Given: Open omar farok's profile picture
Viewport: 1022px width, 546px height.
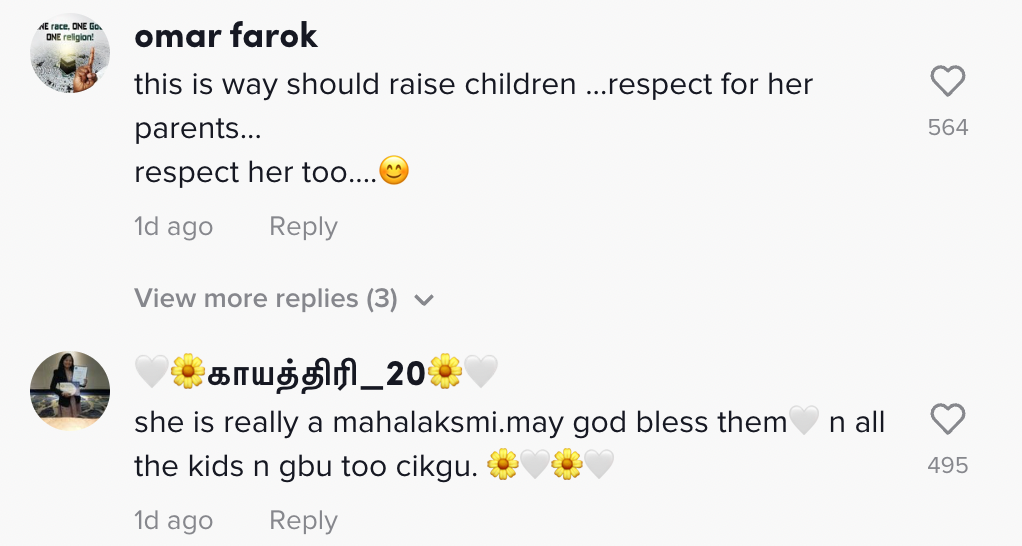Looking at the screenshot, I should [x=70, y=54].
